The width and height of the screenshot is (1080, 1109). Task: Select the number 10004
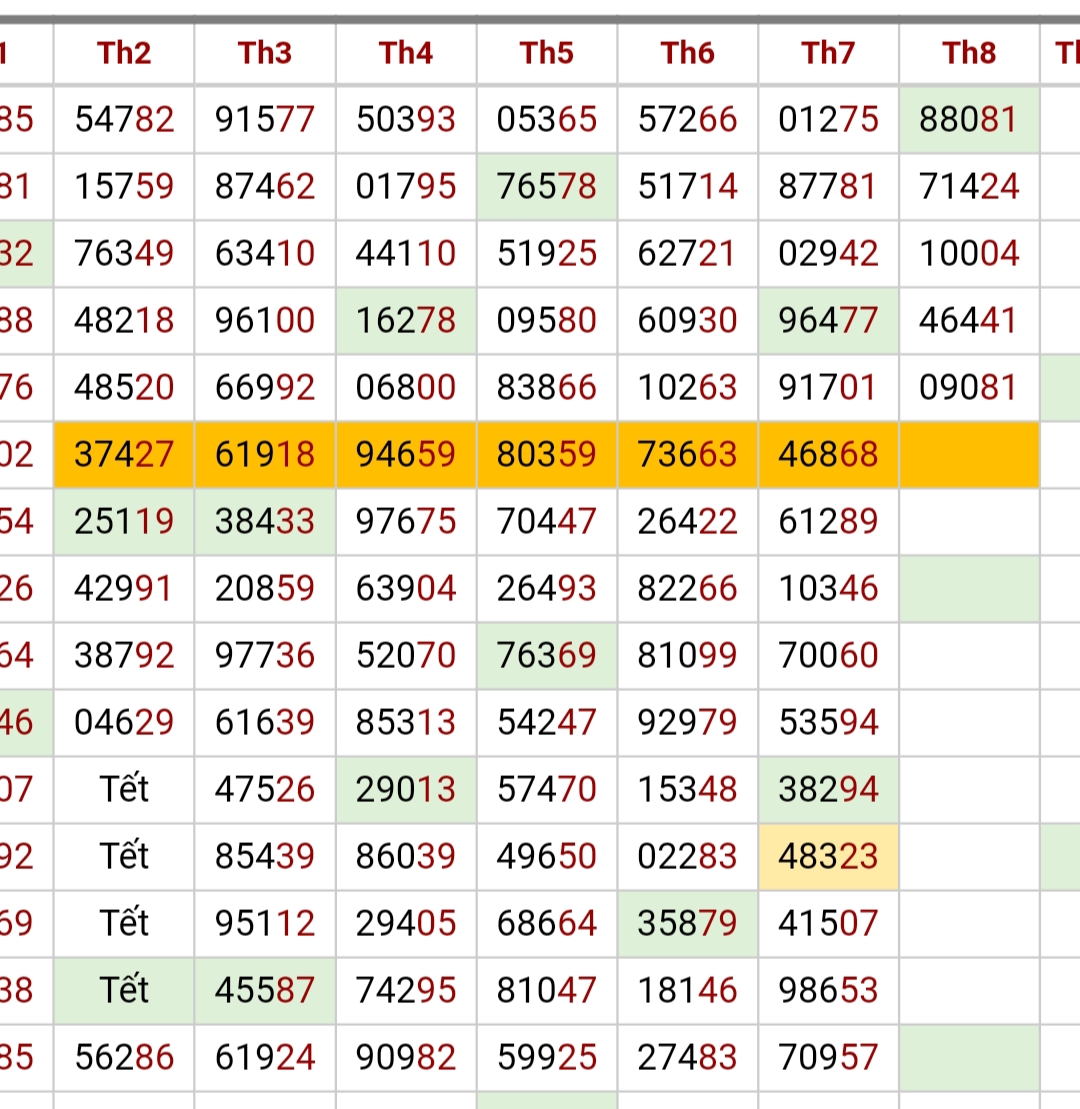(969, 253)
